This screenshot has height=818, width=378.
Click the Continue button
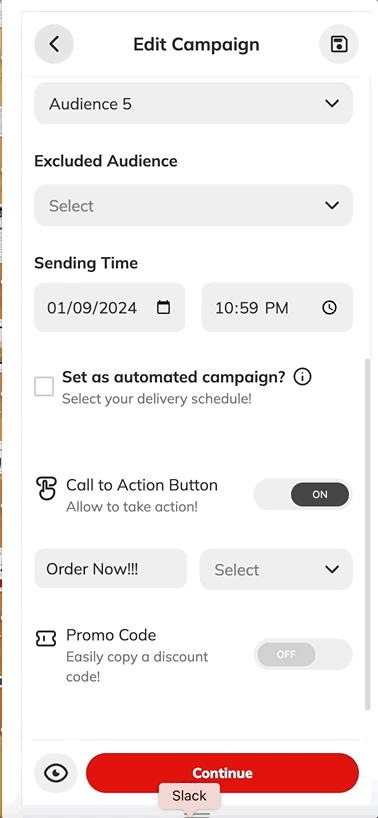[x=223, y=773]
